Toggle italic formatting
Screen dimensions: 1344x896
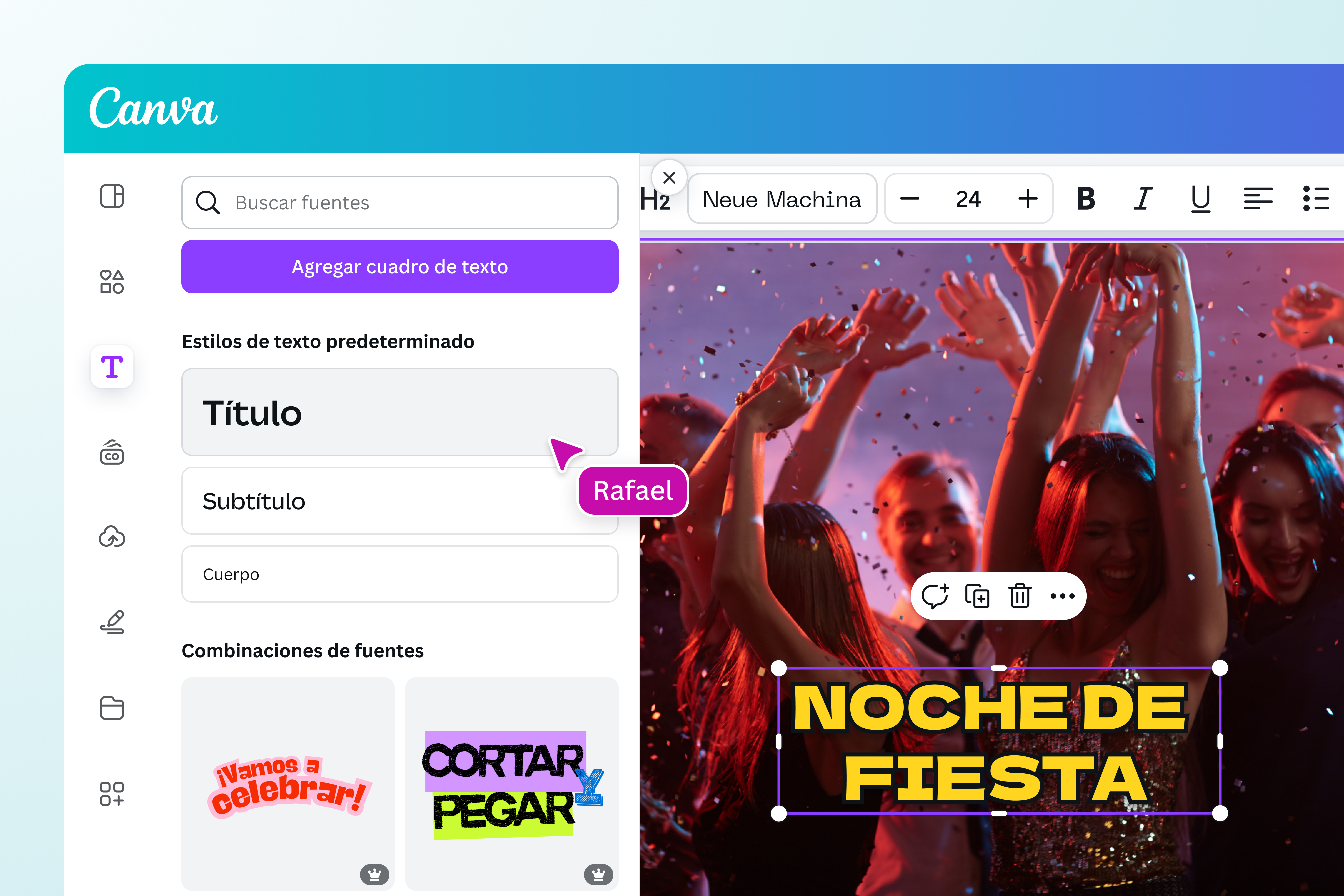pos(1143,199)
